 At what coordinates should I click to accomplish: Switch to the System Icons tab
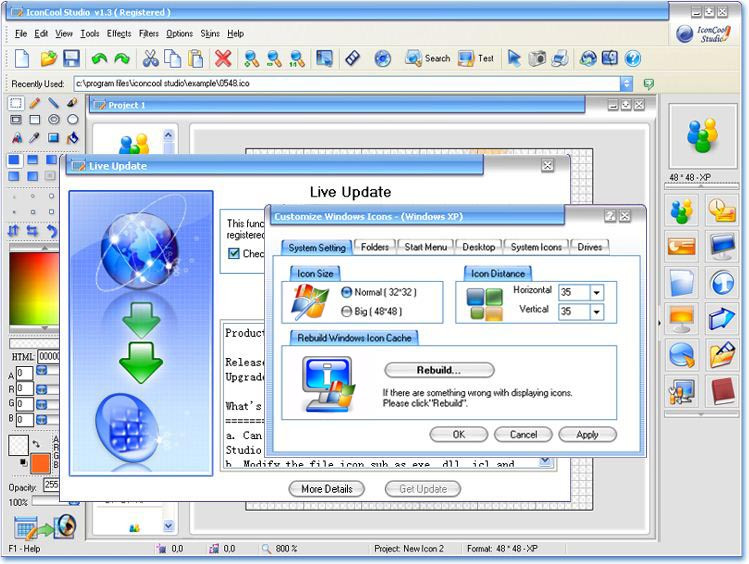[536, 247]
